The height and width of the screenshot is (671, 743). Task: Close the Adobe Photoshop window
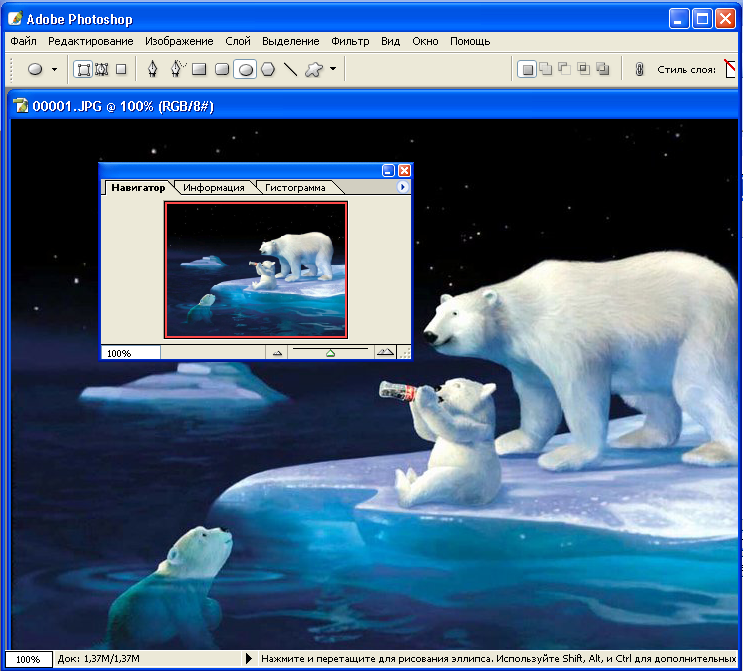725,19
